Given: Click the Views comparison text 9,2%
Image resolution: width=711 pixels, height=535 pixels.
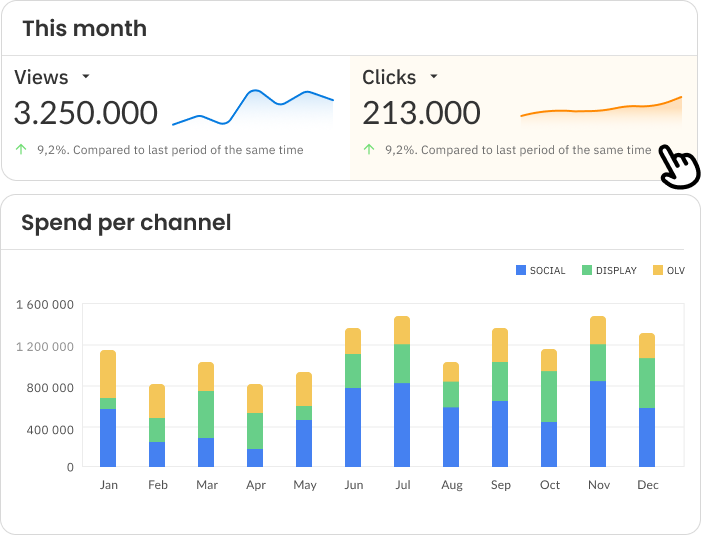Looking at the screenshot, I should 170,150.
